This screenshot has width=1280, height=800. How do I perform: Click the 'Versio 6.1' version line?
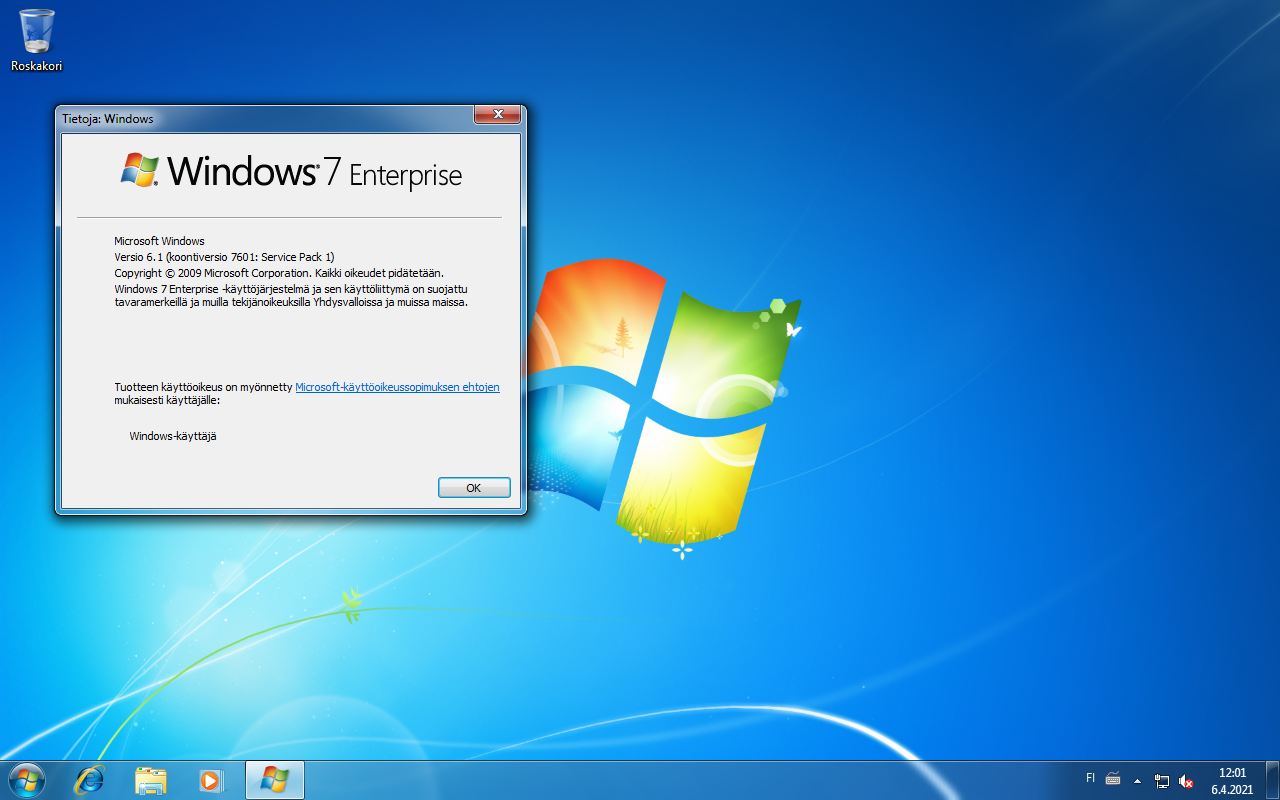(x=225, y=257)
